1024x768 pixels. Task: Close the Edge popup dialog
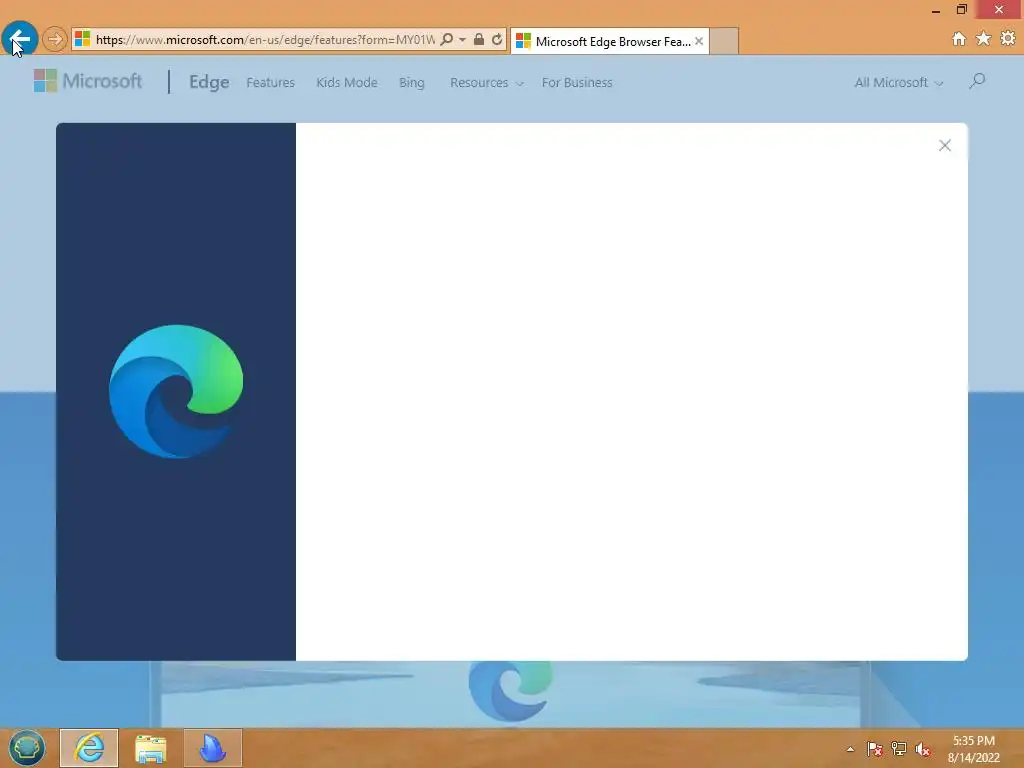click(944, 146)
